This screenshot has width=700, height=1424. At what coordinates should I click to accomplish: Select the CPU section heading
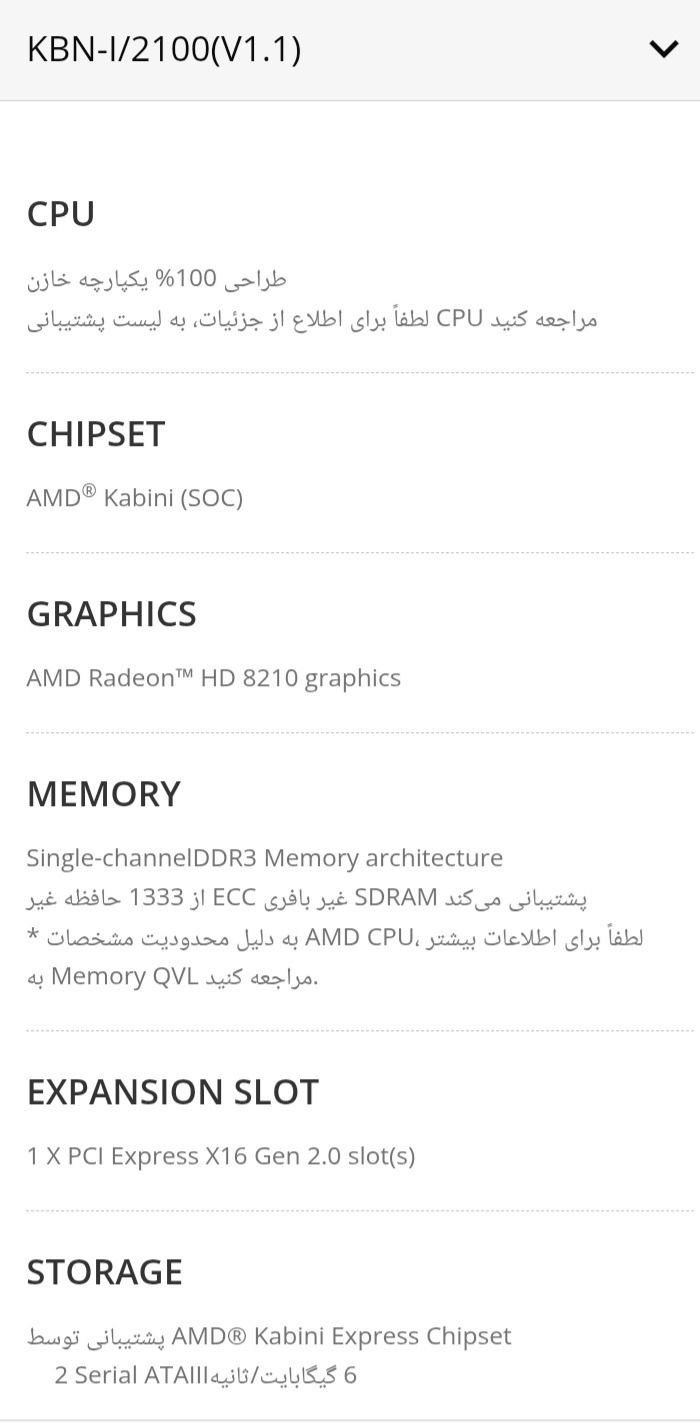(x=61, y=214)
